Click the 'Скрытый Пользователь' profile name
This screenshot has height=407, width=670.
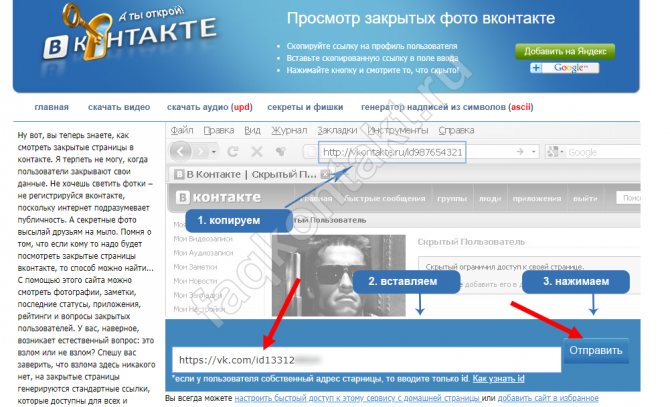pyautogui.click(x=471, y=242)
